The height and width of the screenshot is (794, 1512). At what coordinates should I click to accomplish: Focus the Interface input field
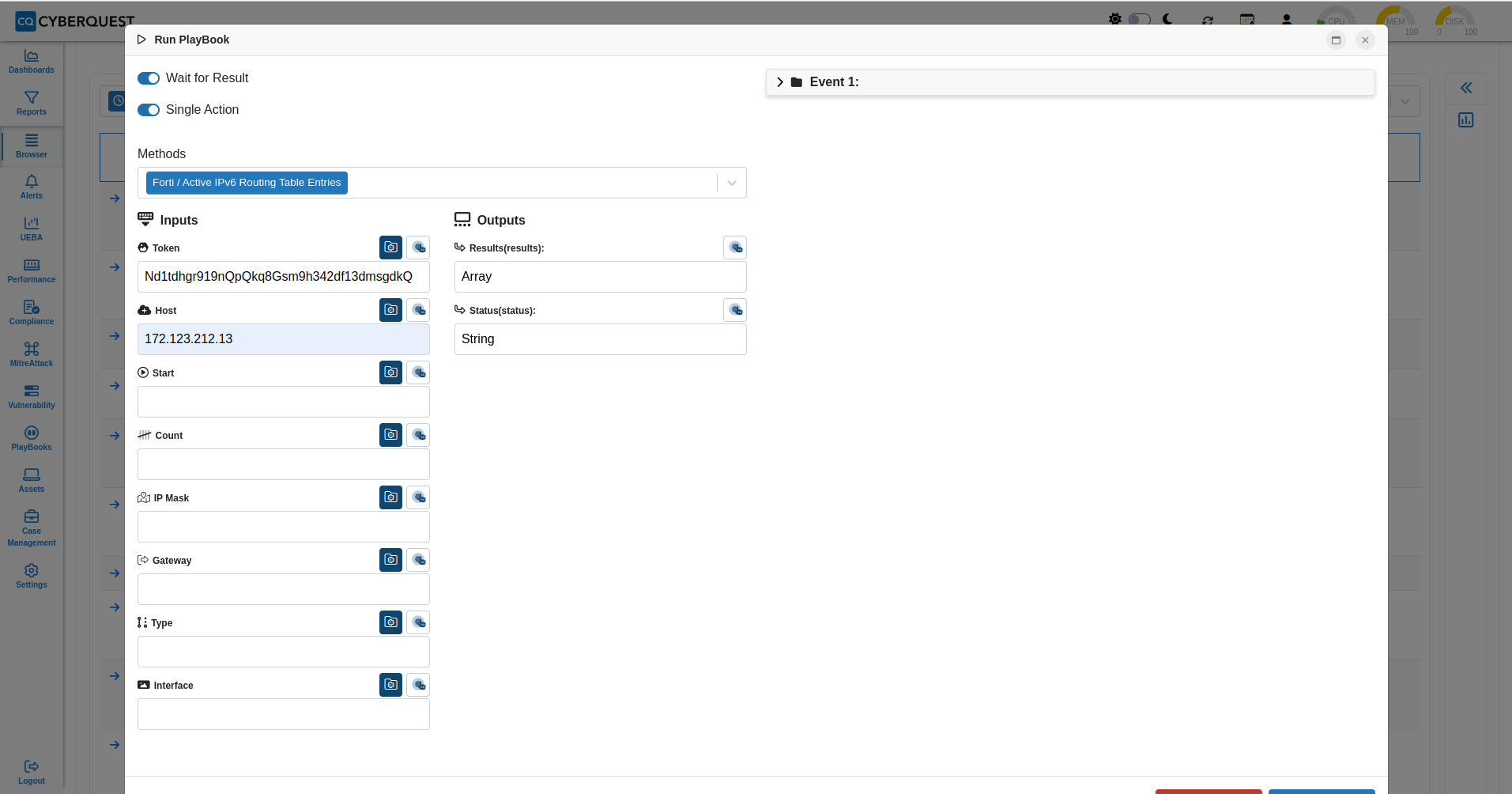(284, 714)
